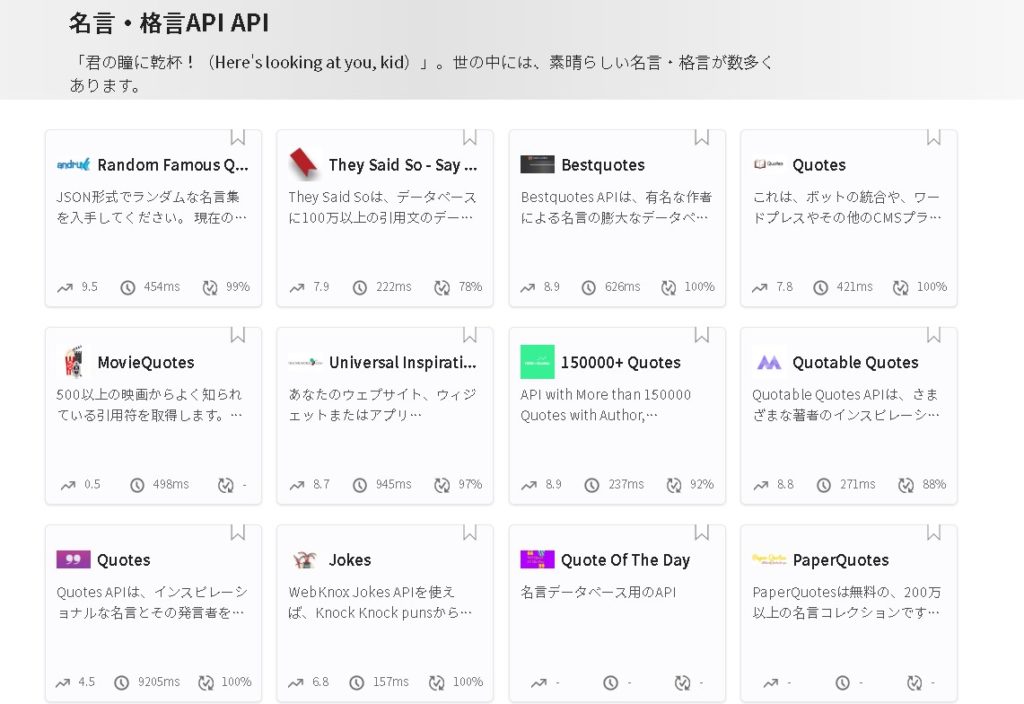Click the MovieQuotes popcorn logo icon
This screenshot has width=1024, height=704.
[x=73, y=362]
